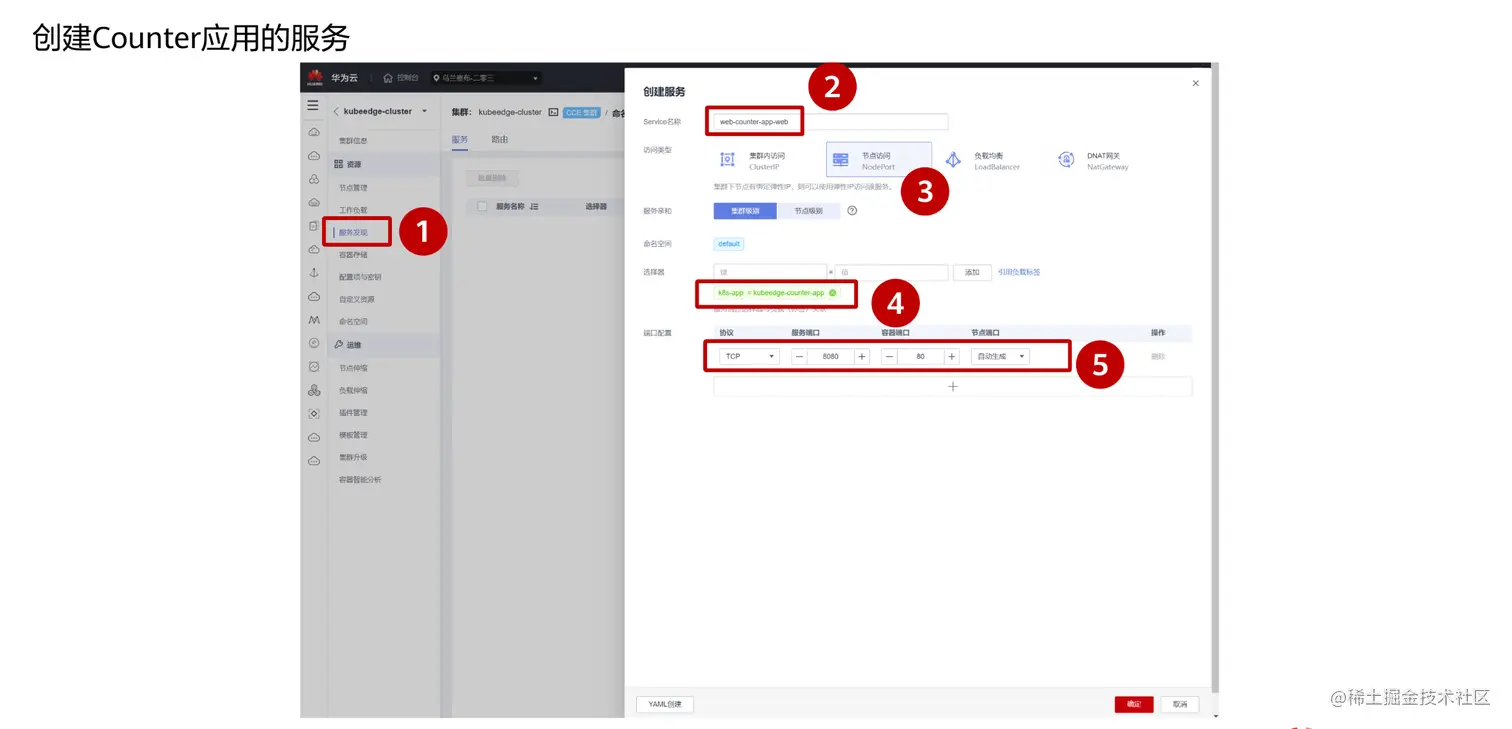Screen dimensions: 1512x729
Task: Open 节点管理 in the sidebar
Action: click(x=353, y=188)
